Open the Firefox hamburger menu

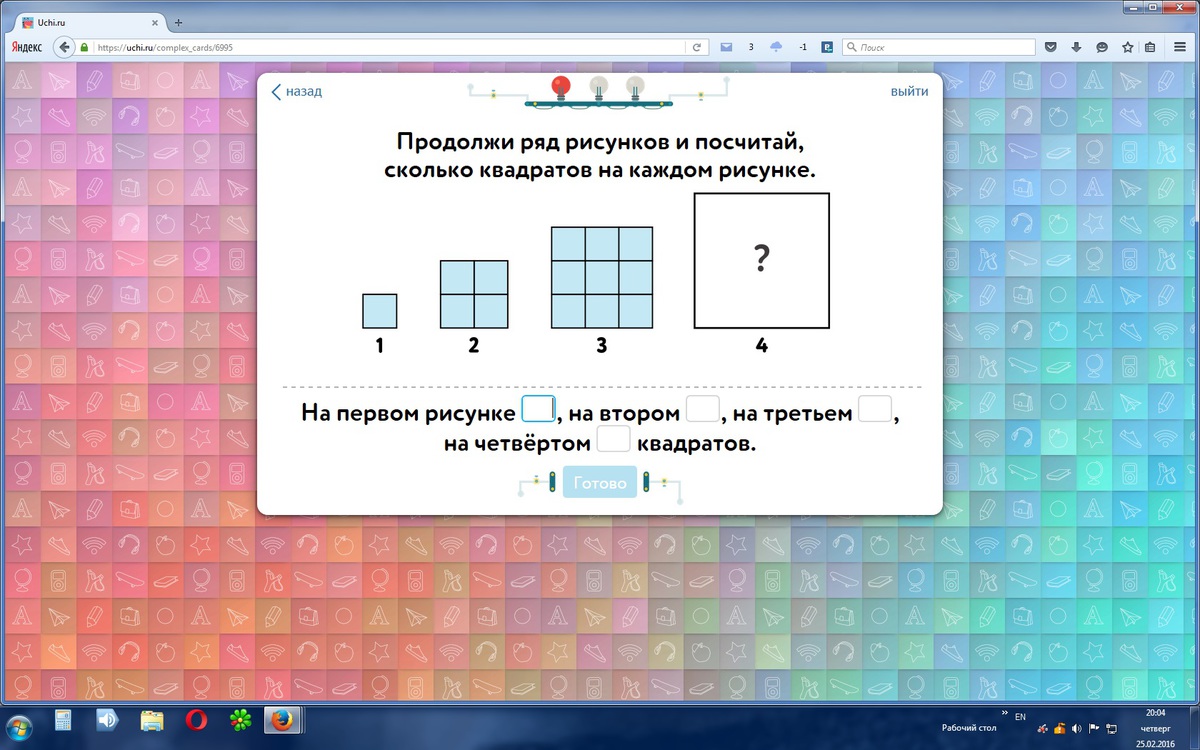pos(1179,47)
